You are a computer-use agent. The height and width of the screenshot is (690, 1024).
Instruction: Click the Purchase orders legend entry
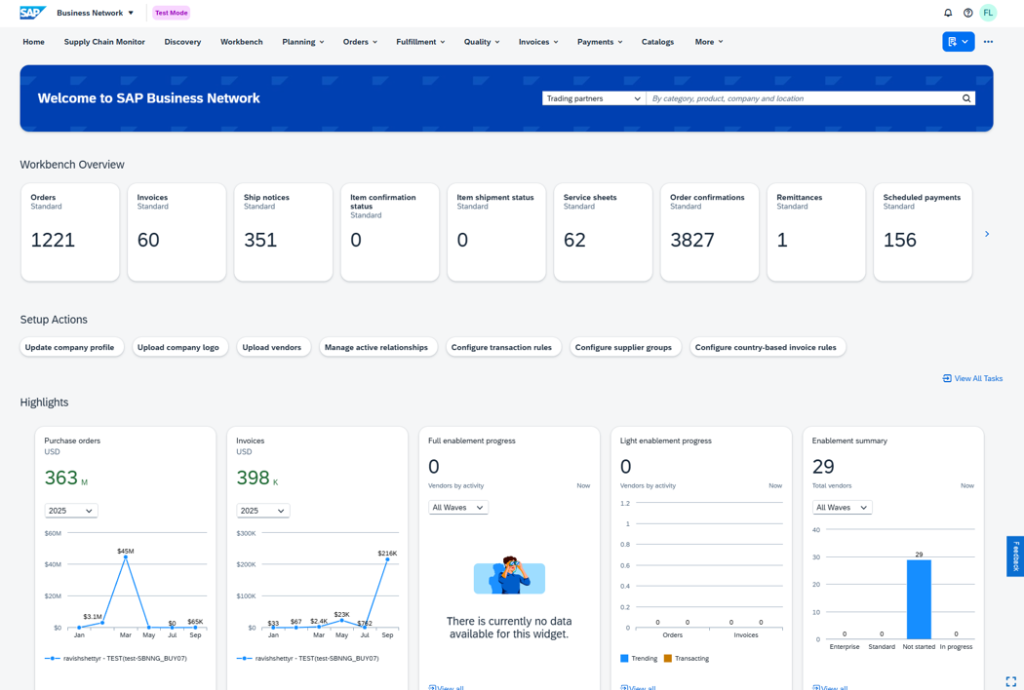[116, 658]
